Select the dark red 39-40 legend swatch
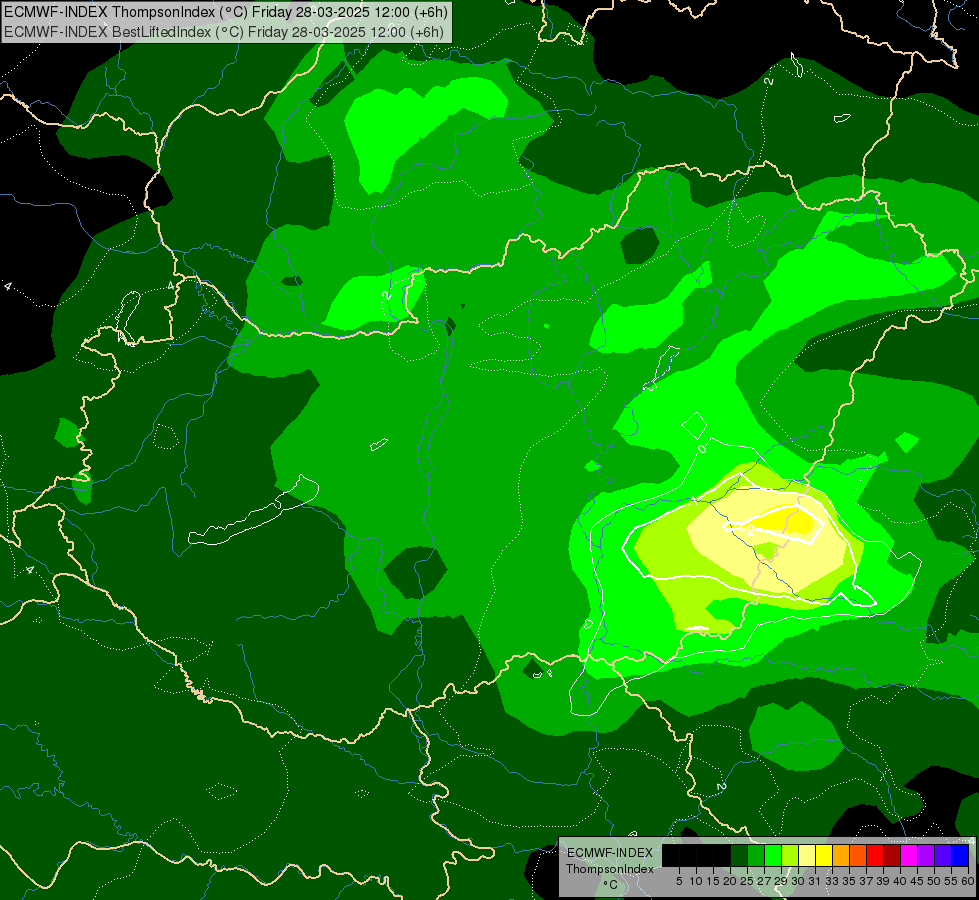This screenshot has height=900, width=979. point(892,855)
